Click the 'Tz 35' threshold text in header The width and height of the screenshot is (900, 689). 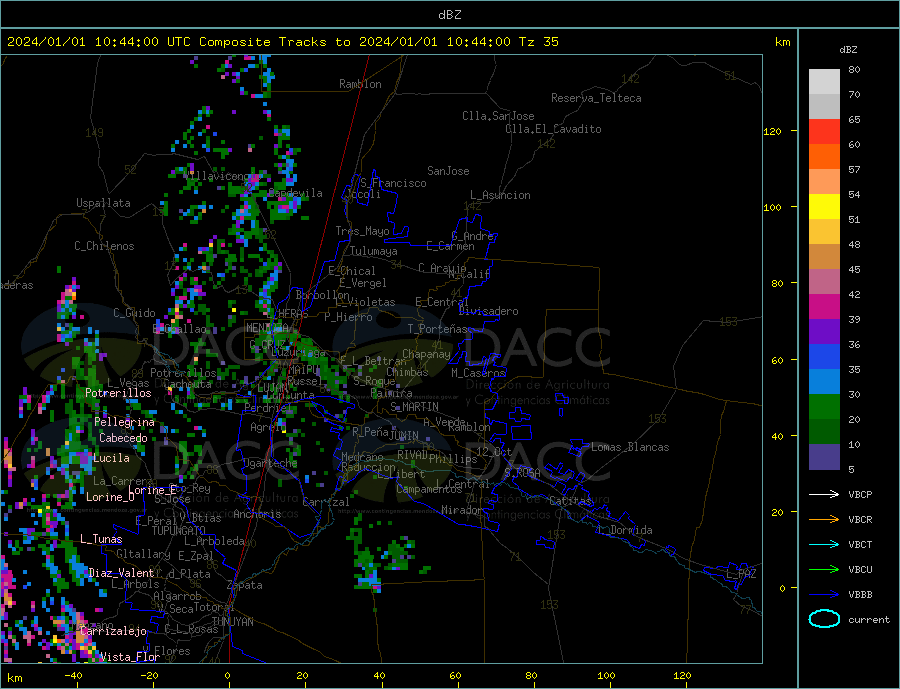point(538,42)
